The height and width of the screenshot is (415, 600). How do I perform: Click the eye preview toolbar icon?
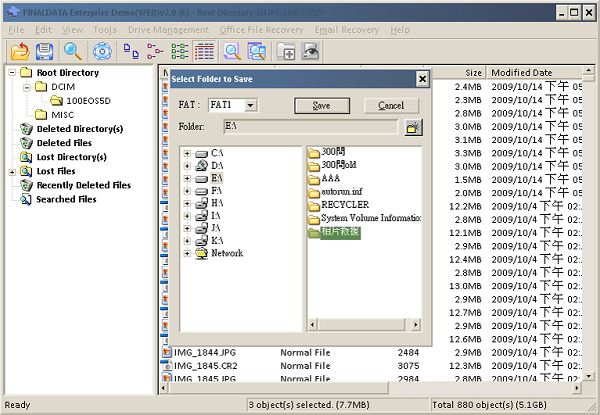point(311,52)
